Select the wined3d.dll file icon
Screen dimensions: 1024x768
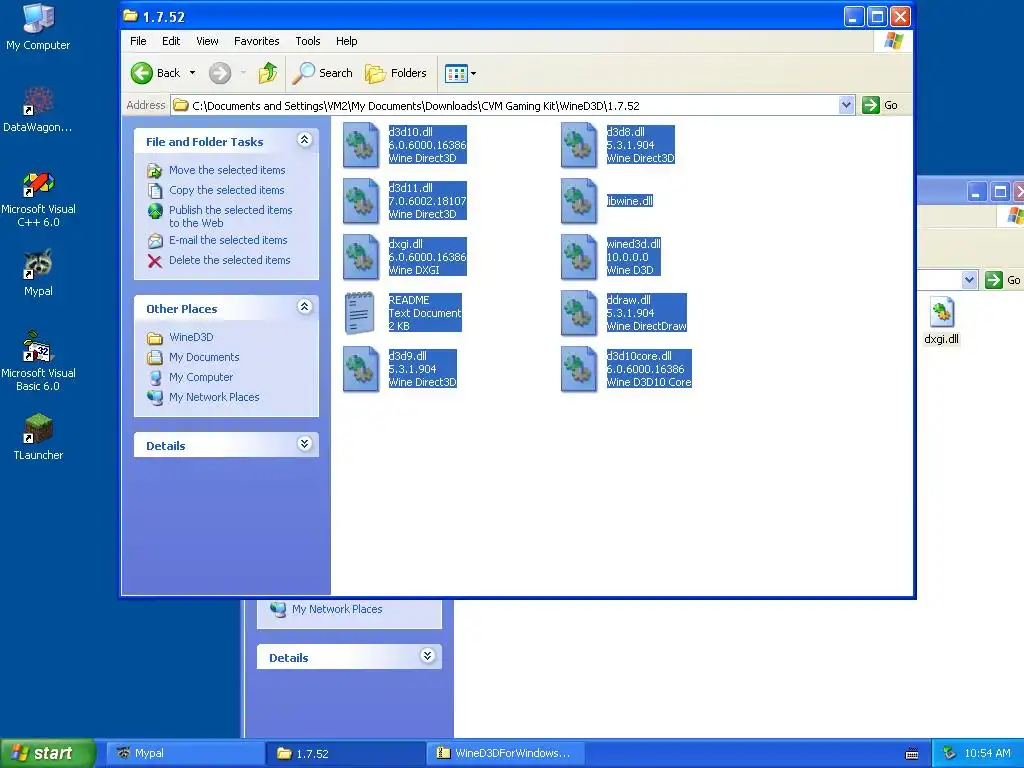point(579,257)
